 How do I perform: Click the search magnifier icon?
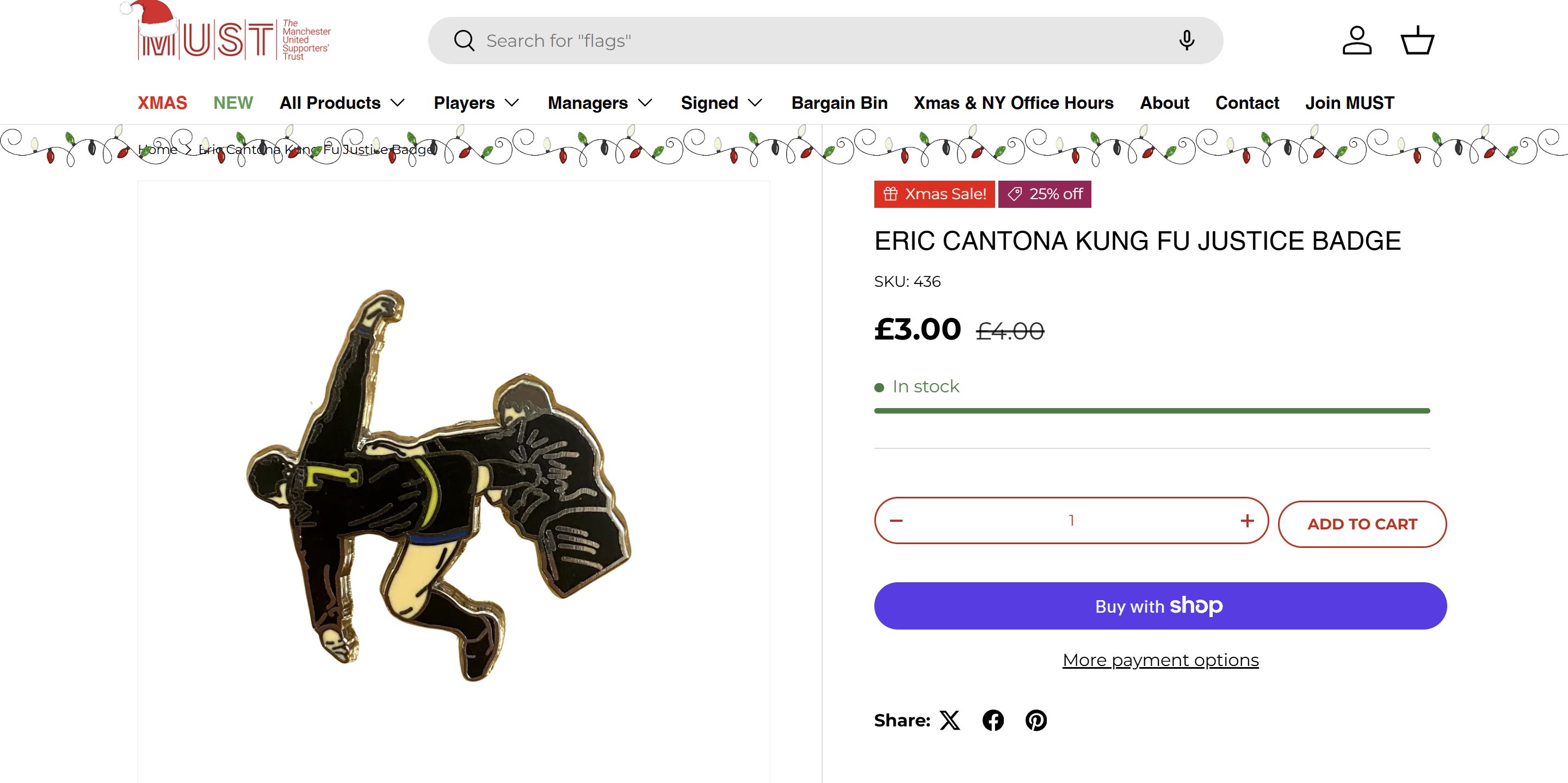tap(464, 41)
